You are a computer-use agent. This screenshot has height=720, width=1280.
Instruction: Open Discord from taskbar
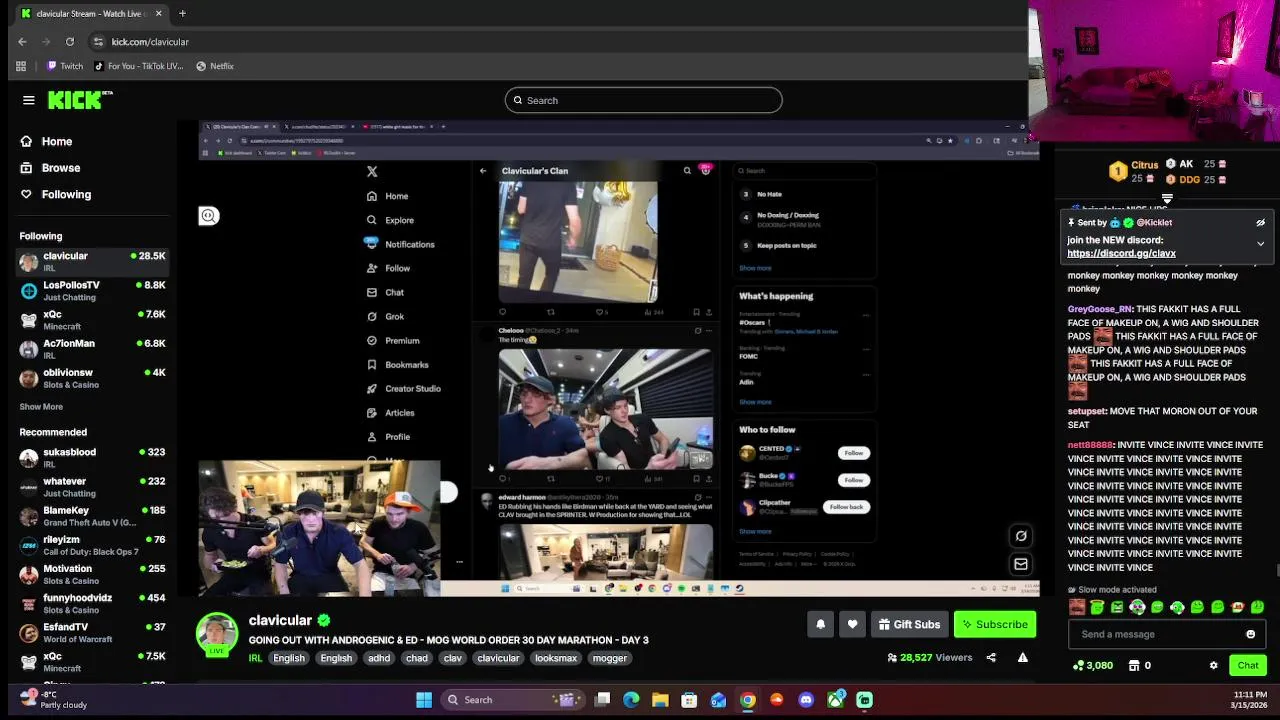(806, 700)
